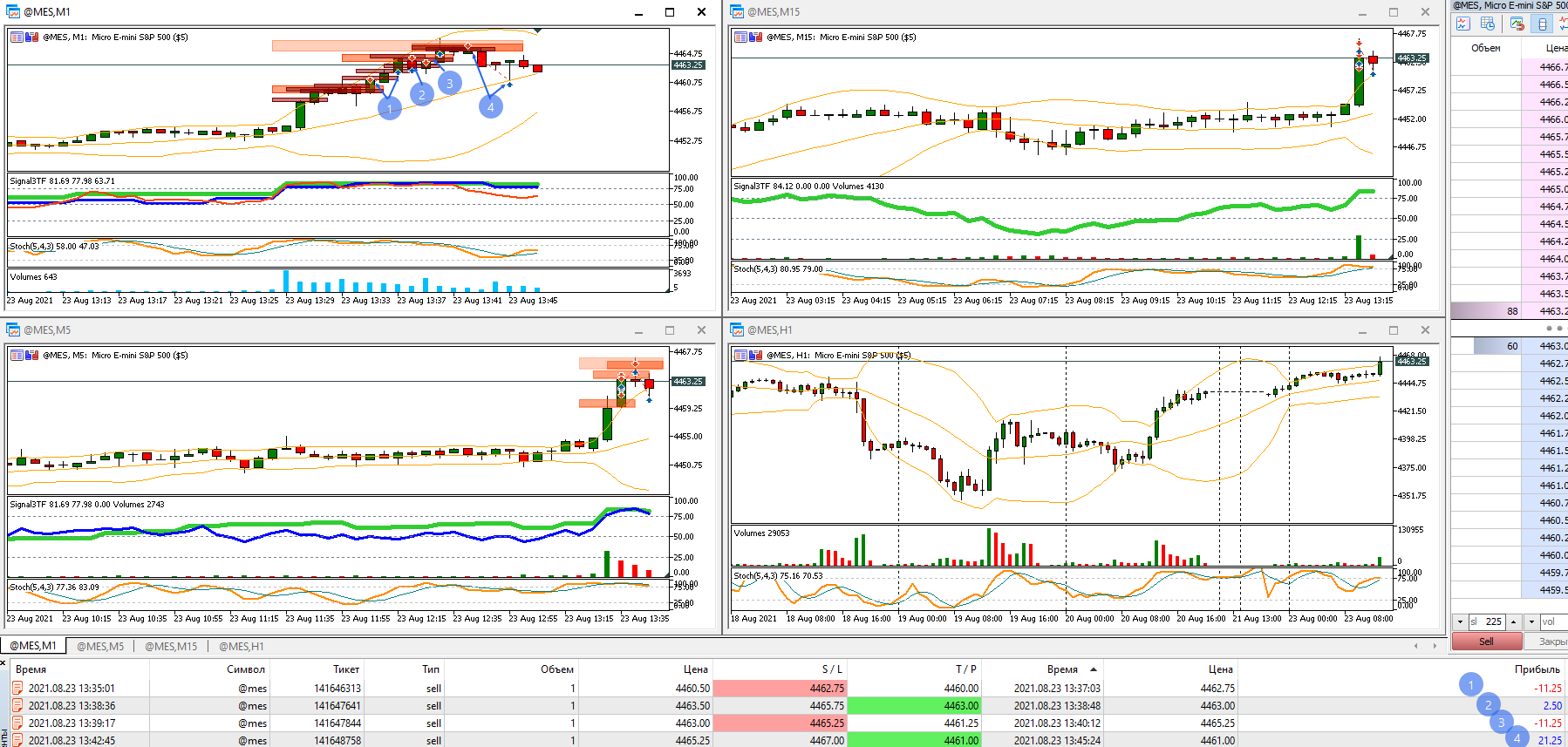Click the red Sell button

point(1487,642)
